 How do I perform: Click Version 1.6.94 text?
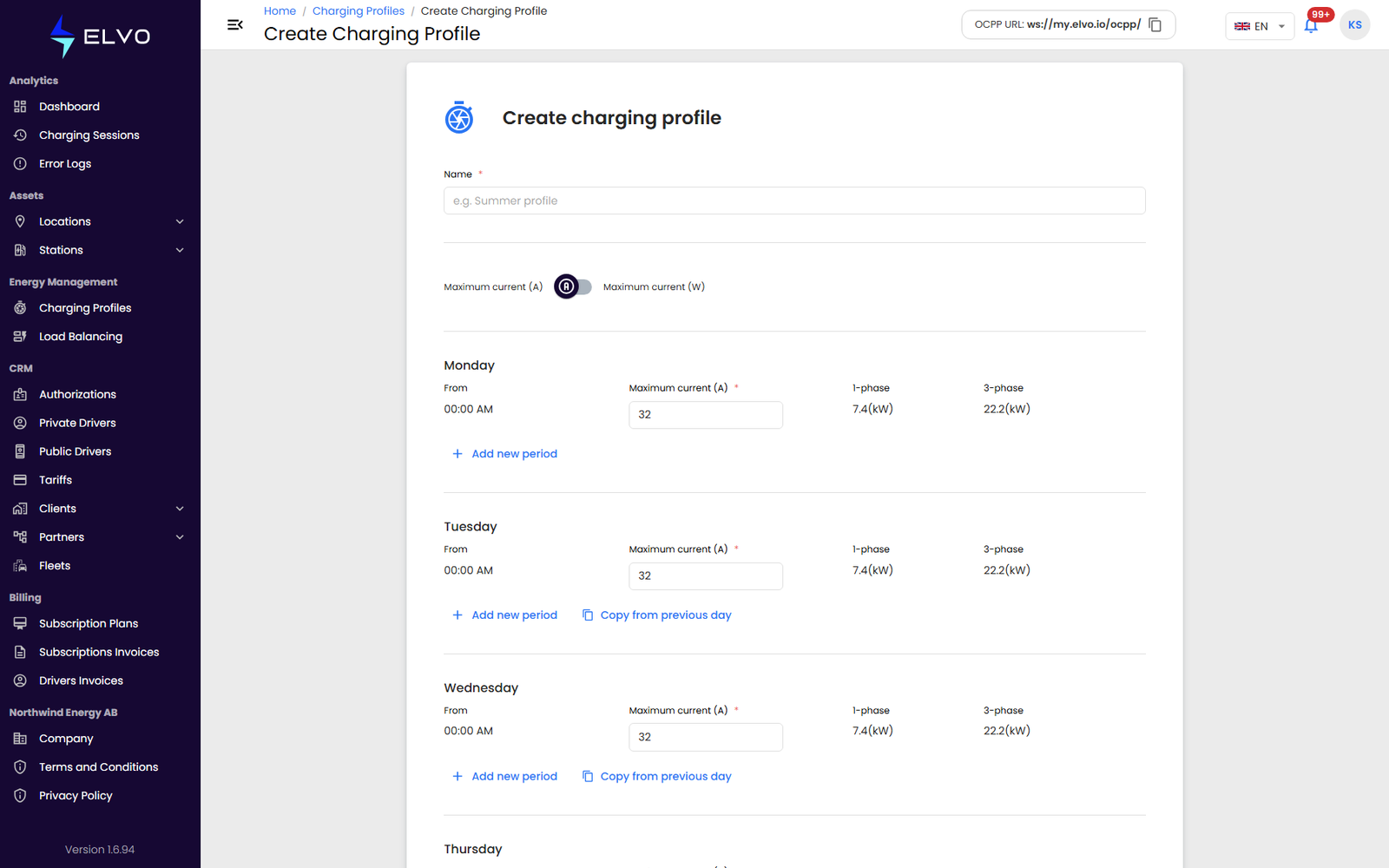pos(100,850)
